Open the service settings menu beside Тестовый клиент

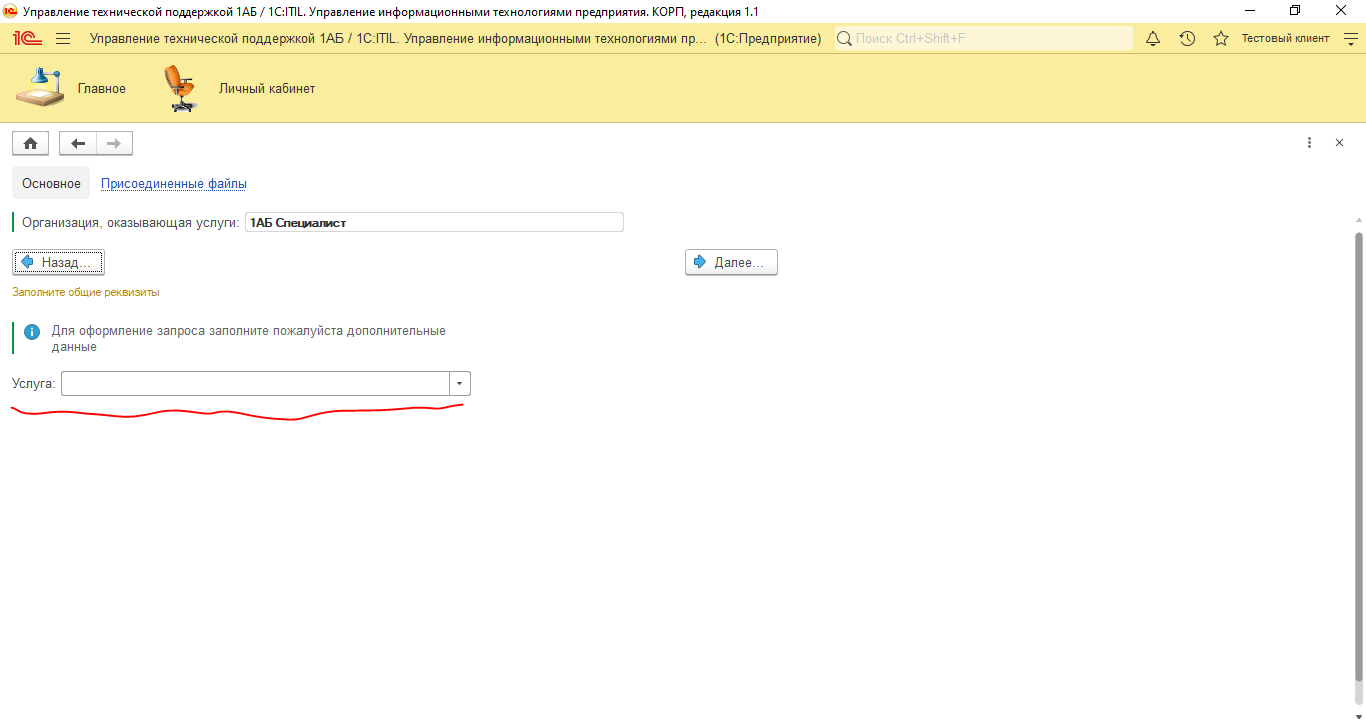(1349, 38)
